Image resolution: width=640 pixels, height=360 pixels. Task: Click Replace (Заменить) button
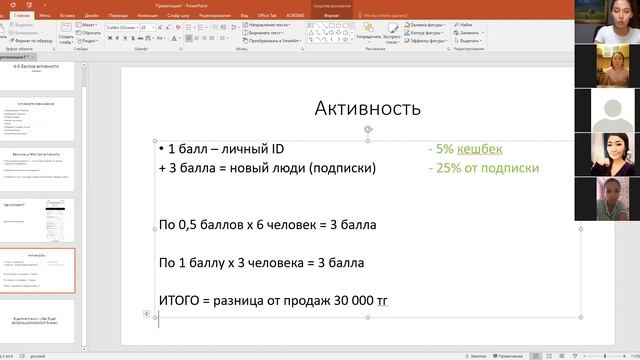(469, 33)
